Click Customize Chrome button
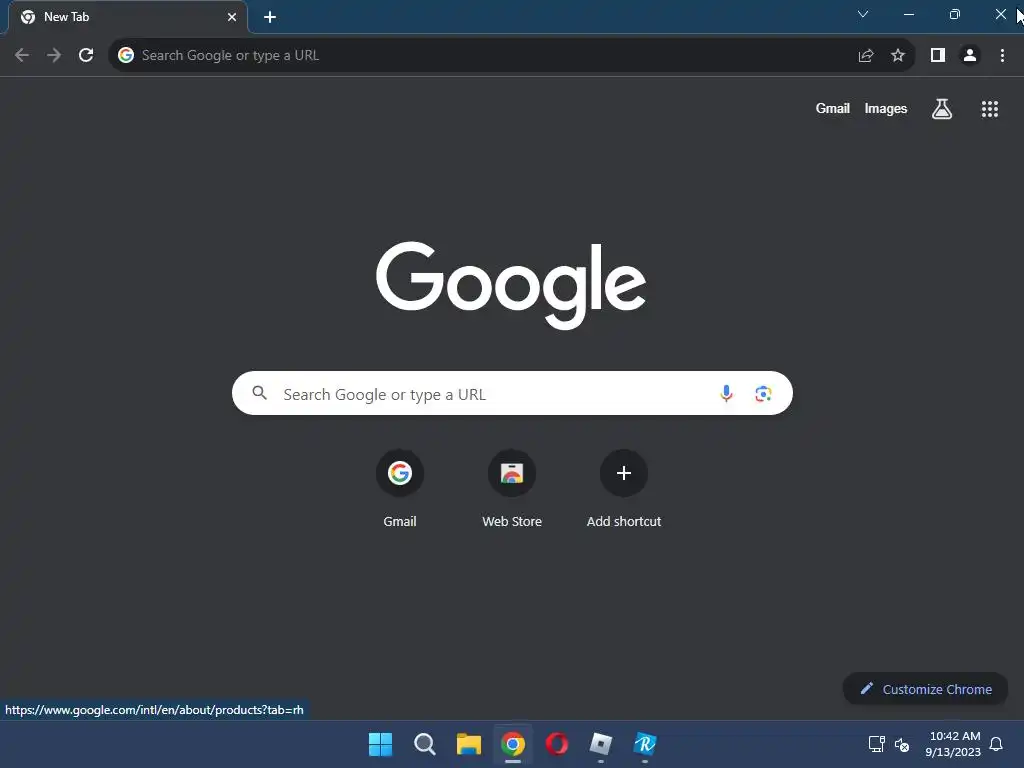1024x768 pixels. pos(926,689)
